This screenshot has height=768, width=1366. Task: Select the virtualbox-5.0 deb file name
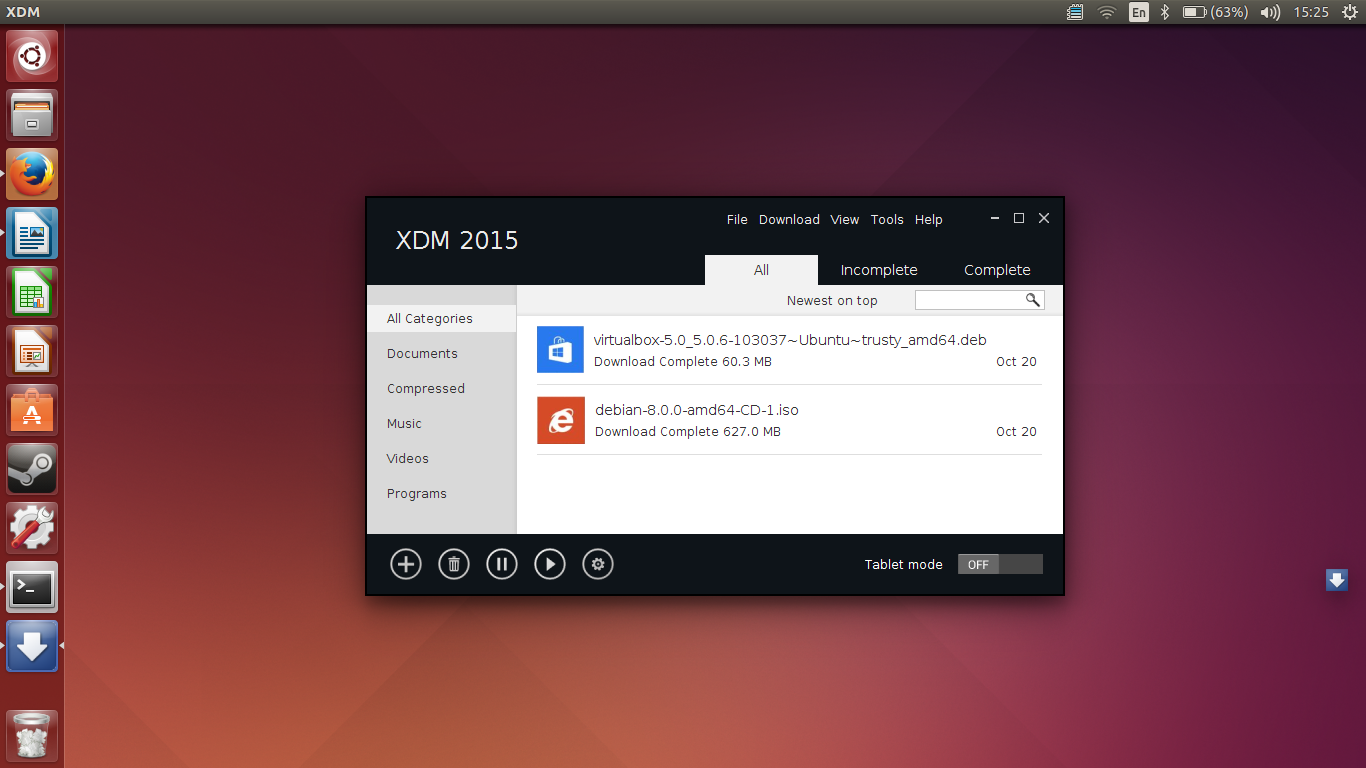[x=790, y=340]
